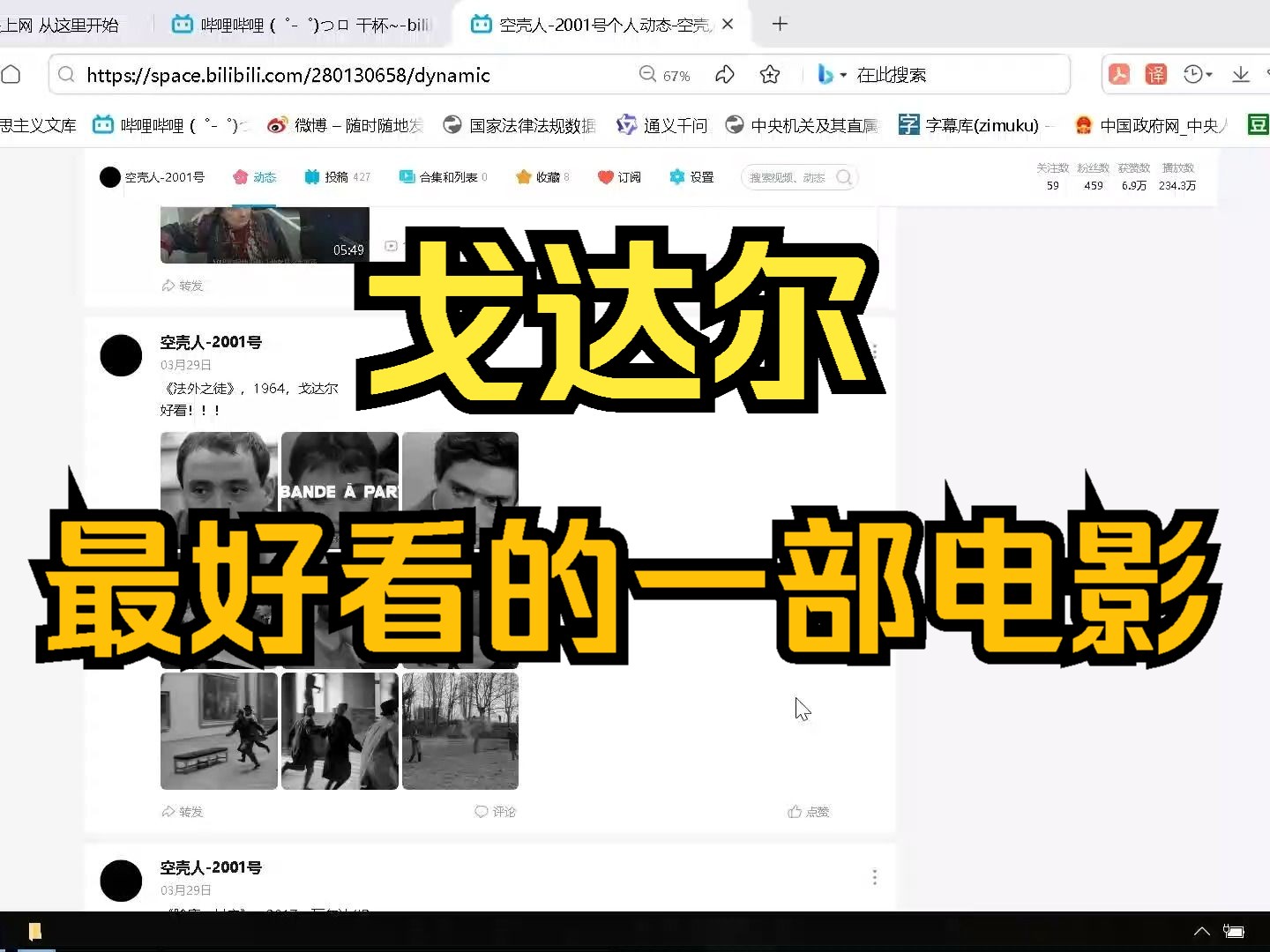The width and height of the screenshot is (1270, 952).
Task: Click the share arrow icon in address bar
Action: tap(725, 75)
